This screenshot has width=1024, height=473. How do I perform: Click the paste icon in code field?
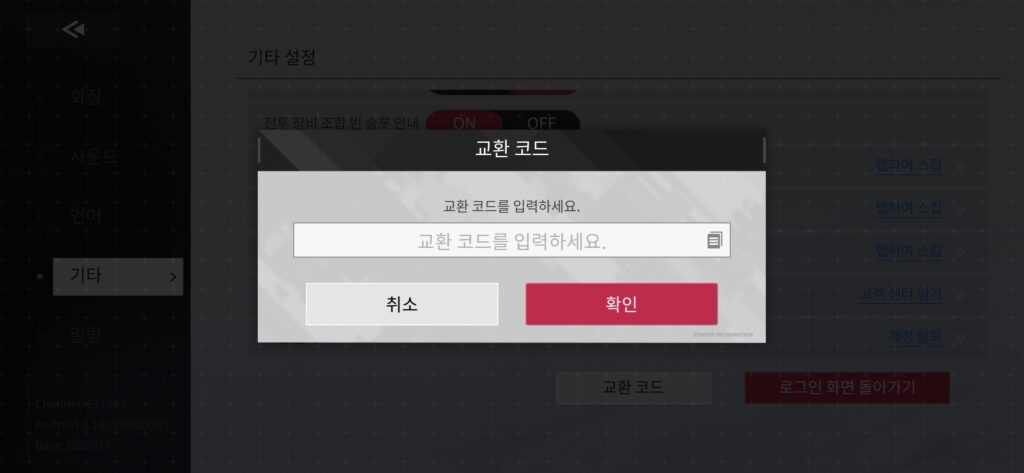point(714,240)
